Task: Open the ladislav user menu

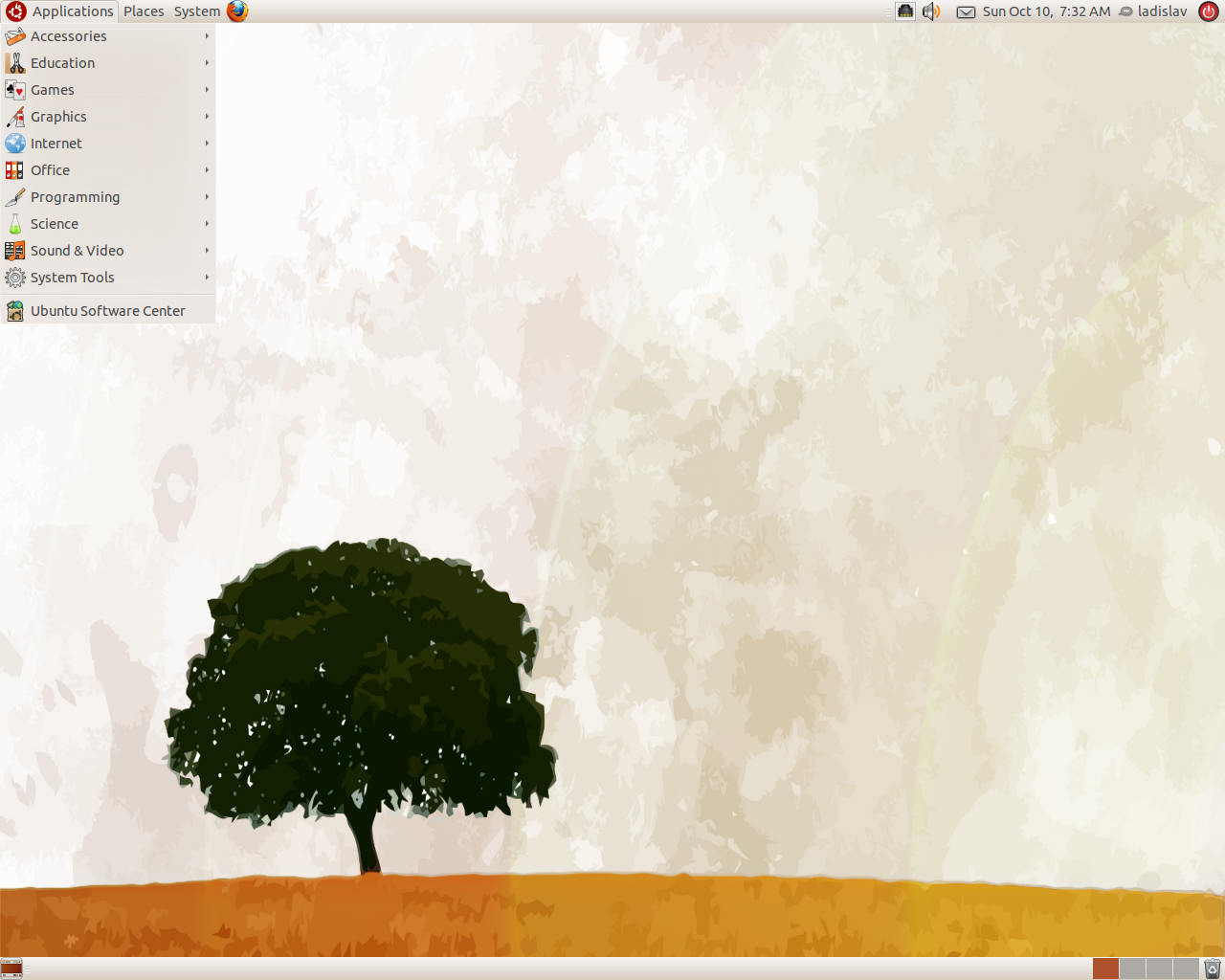Action: coord(1153,11)
